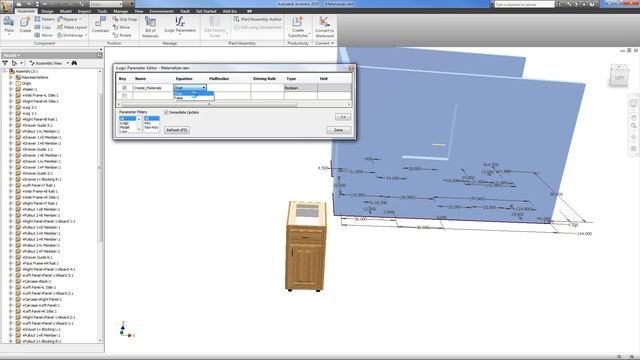Click the zoom tool in navigation bar
Image resolution: width=640 pixels, height=360 pixels.
(x=633, y=126)
